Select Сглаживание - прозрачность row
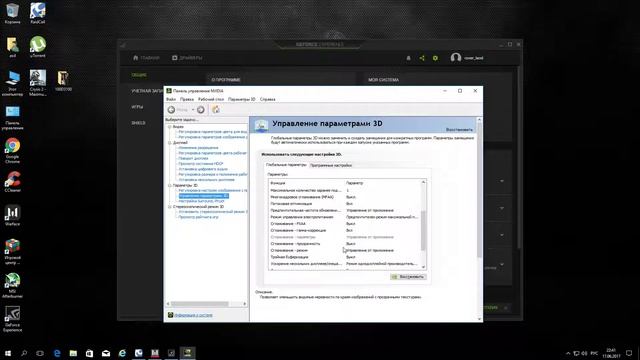640x360 pixels. pyautogui.click(x=345, y=244)
